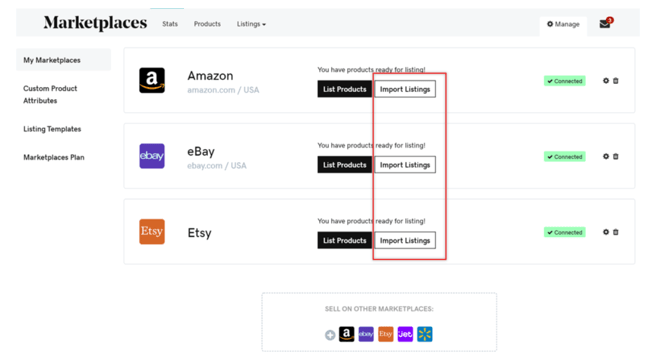The width and height of the screenshot is (656, 364).
Task: Add Amazon from other marketplaces icons
Action: pos(346,334)
